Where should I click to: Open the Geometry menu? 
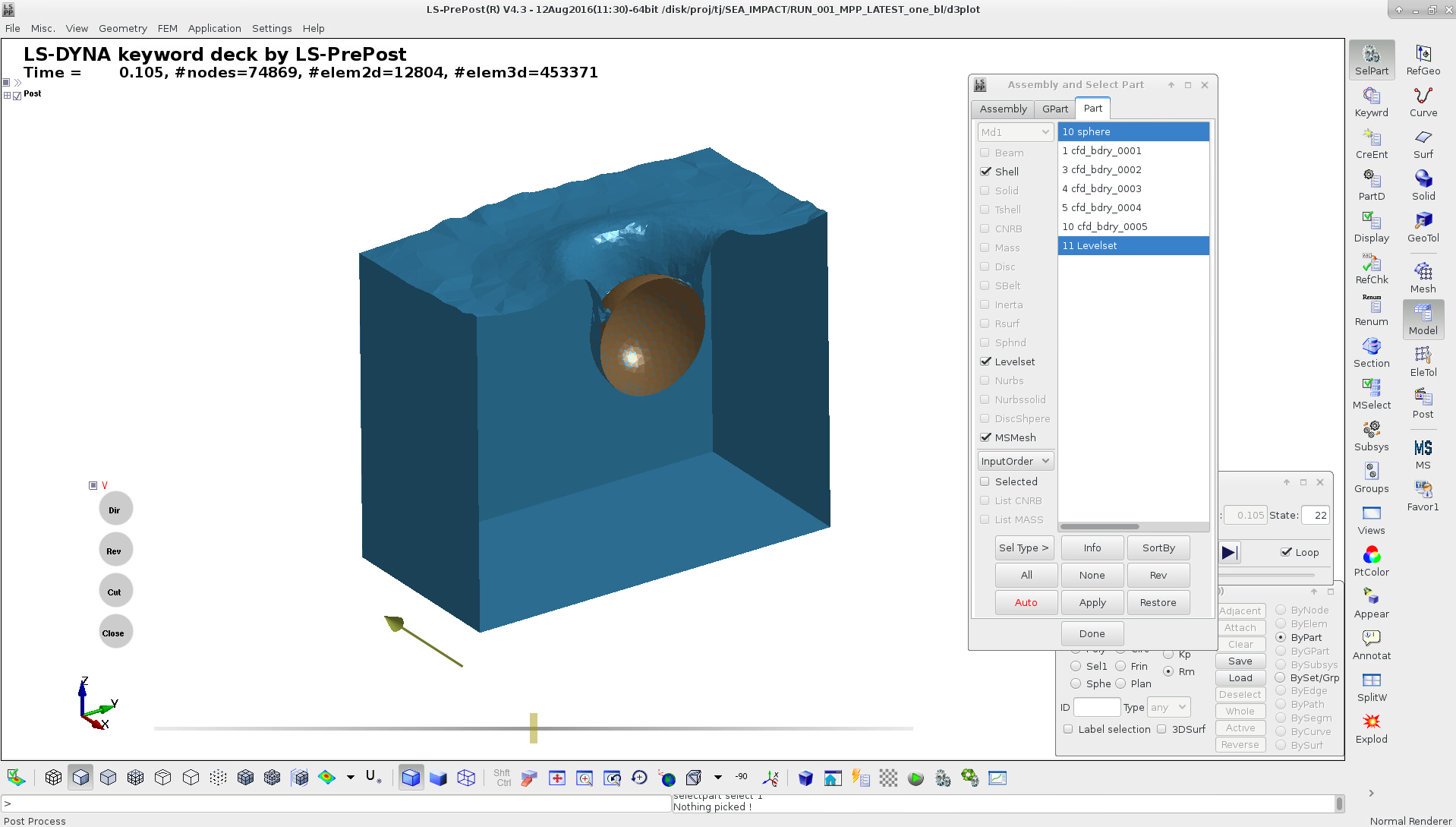[x=122, y=28]
